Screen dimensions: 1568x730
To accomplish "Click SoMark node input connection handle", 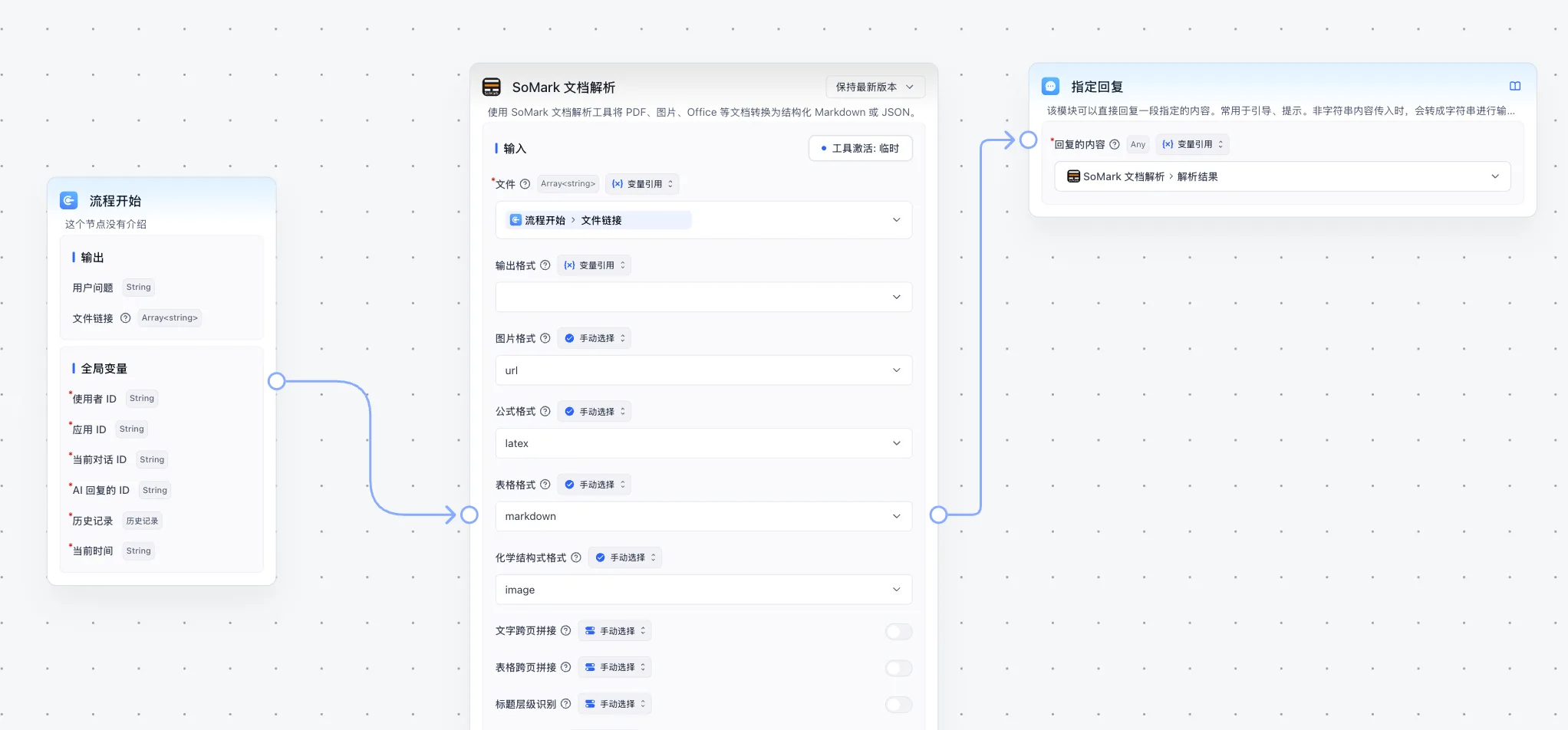I will click(469, 515).
